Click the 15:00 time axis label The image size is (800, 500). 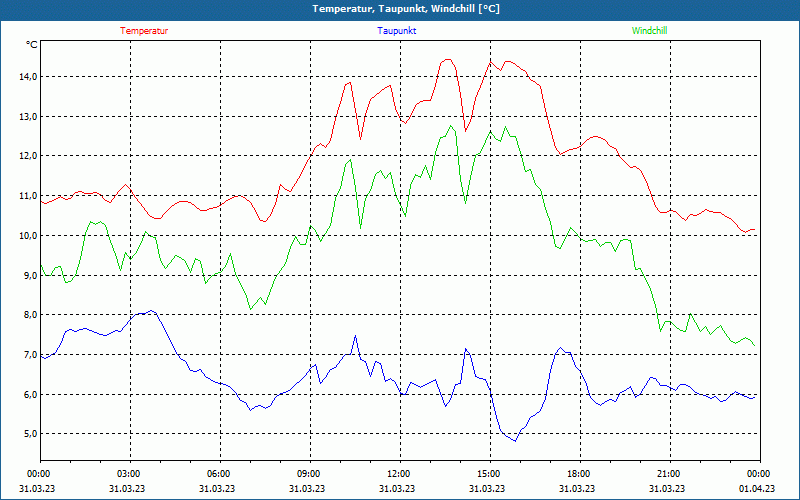point(490,473)
